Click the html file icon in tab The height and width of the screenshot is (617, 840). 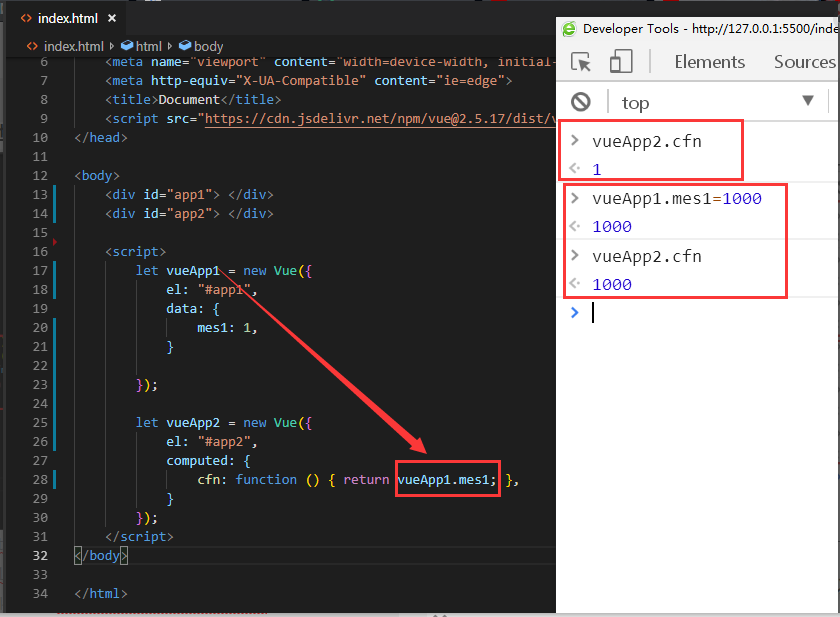point(26,18)
